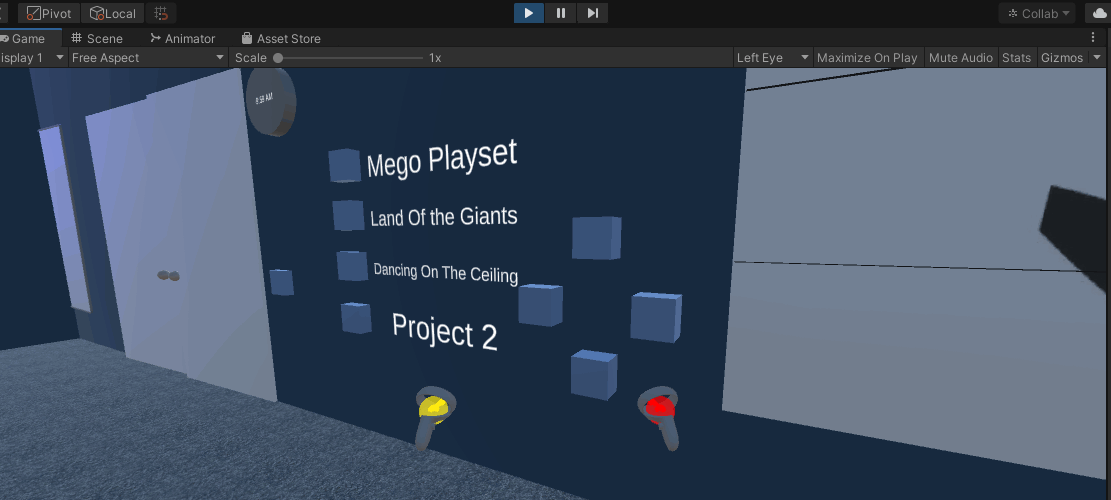Click the Asset Store bag icon
Screen dimensions: 1111x500
coord(247,38)
